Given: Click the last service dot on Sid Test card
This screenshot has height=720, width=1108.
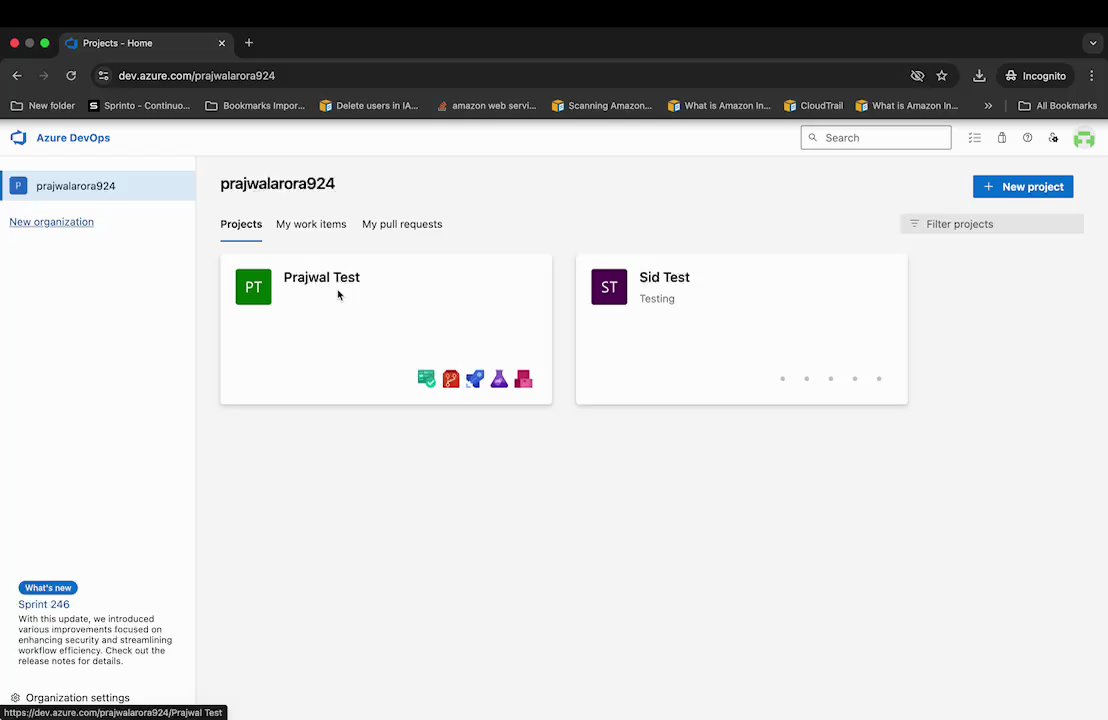Looking at the screenshot, I should pyautogui.click(x=879, y=379).
